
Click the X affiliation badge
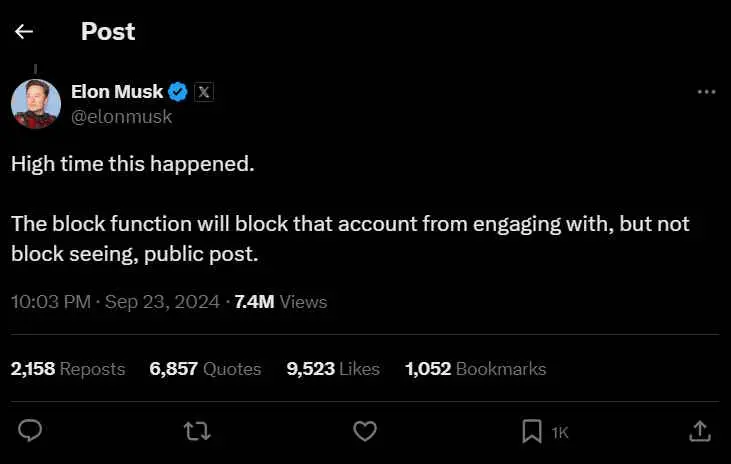click(x=204, y=92)
